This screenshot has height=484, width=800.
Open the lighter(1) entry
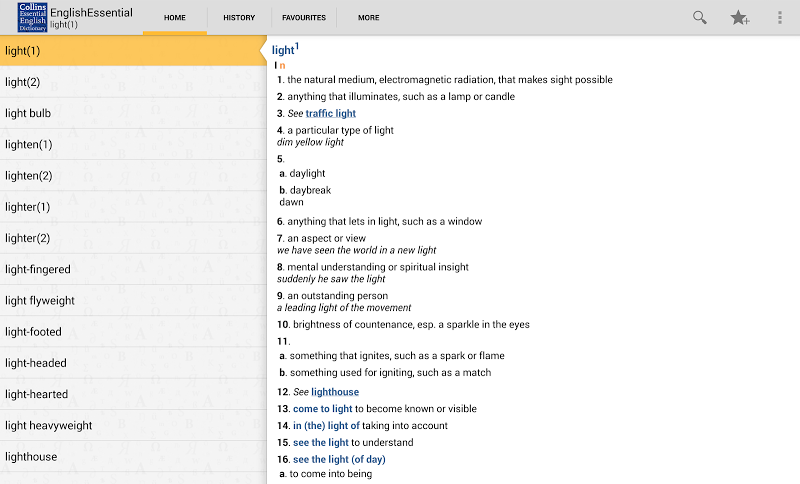[133, 207]
